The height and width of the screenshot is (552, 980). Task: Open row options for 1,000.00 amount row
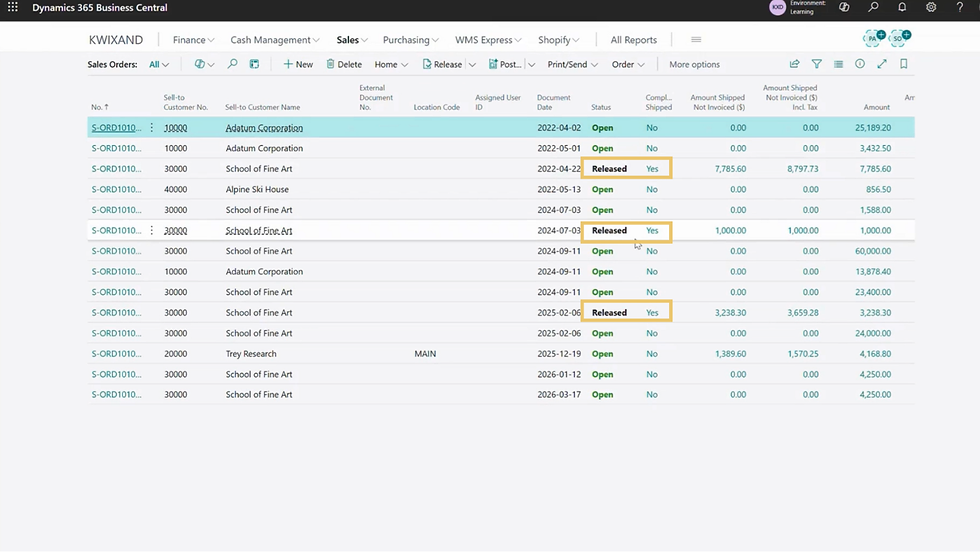(x=151, y=230)
